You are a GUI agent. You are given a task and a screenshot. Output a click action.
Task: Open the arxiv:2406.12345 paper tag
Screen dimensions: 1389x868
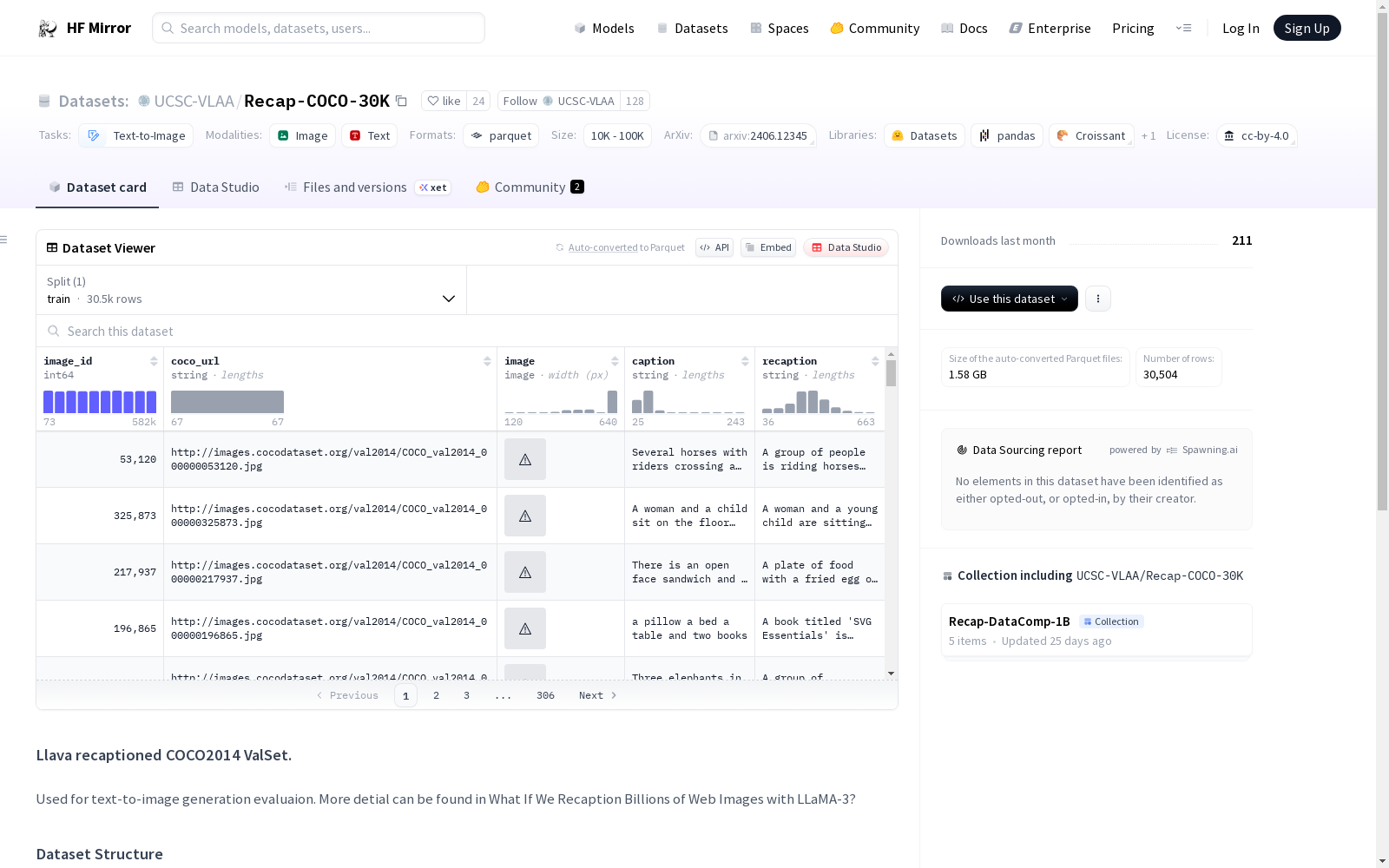click(x=758, y=135)
